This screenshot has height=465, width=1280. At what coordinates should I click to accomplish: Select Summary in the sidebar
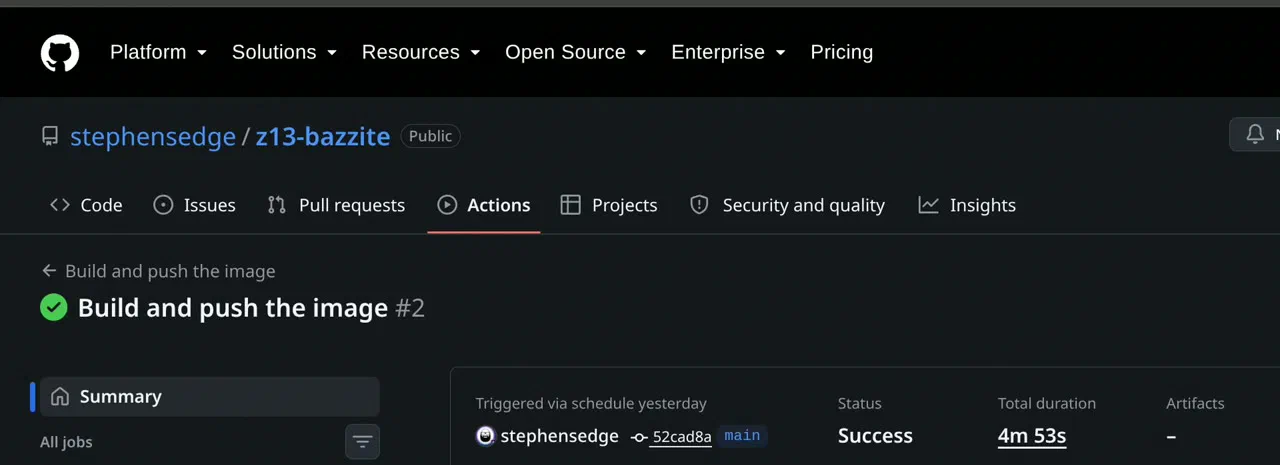coord(209,396)
